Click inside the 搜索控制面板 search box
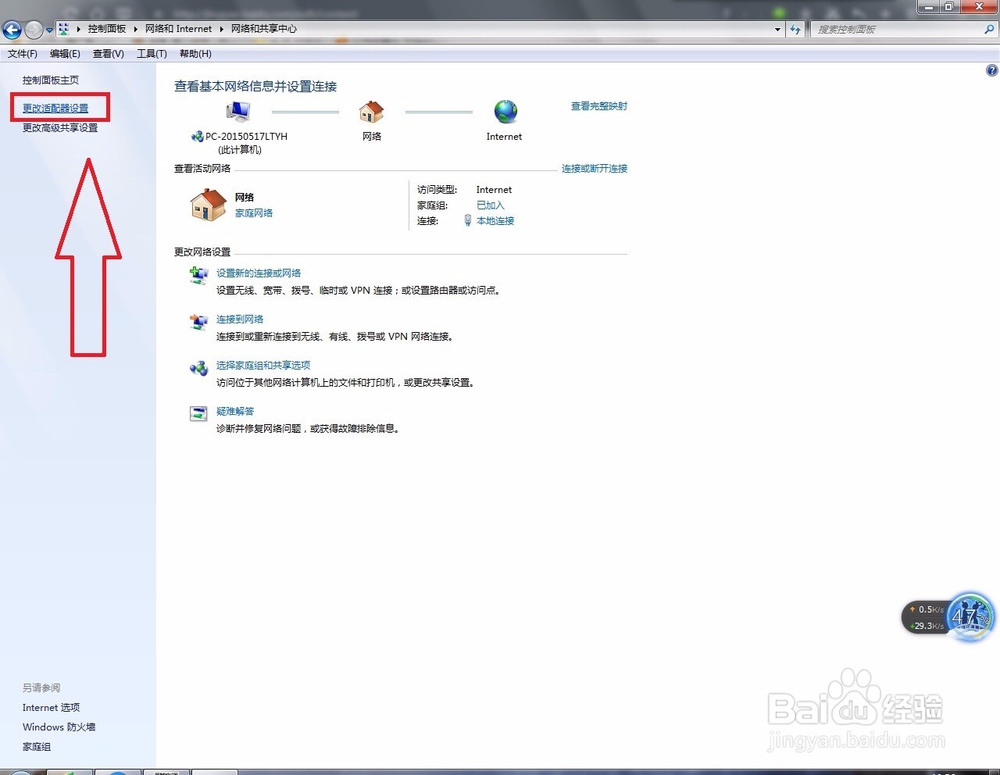The width and height of the screenshot is (1000, 775). (890, 29)
